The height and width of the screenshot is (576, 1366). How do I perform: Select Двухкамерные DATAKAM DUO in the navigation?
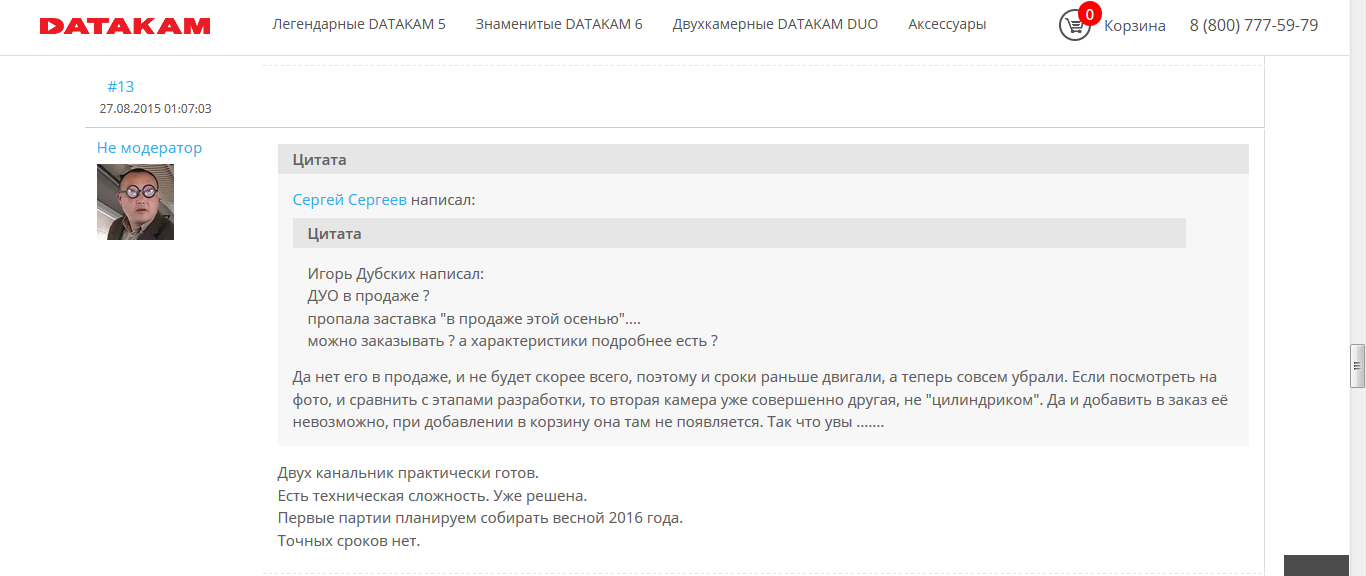click(775, 24)
